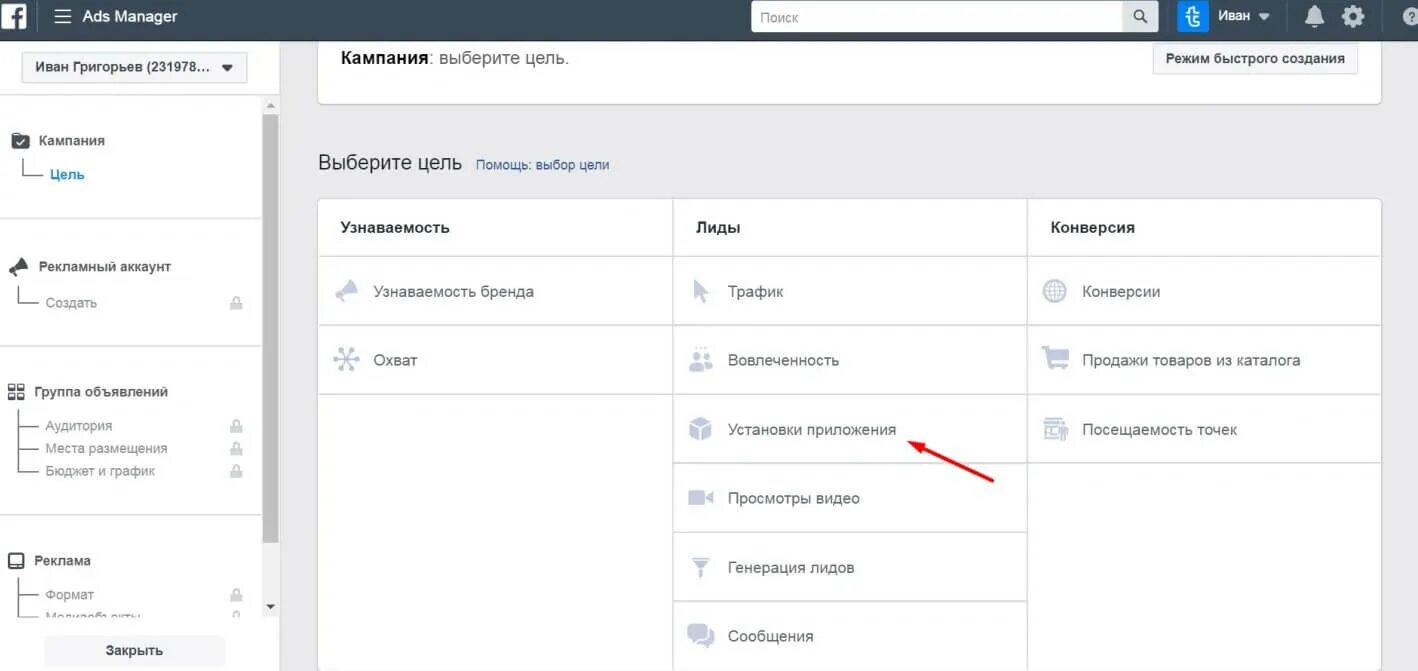The height and width of the screenshot is (671, 1418).
Task: Click the sidebar scrollbar down arrow
Action: [270, 607]
